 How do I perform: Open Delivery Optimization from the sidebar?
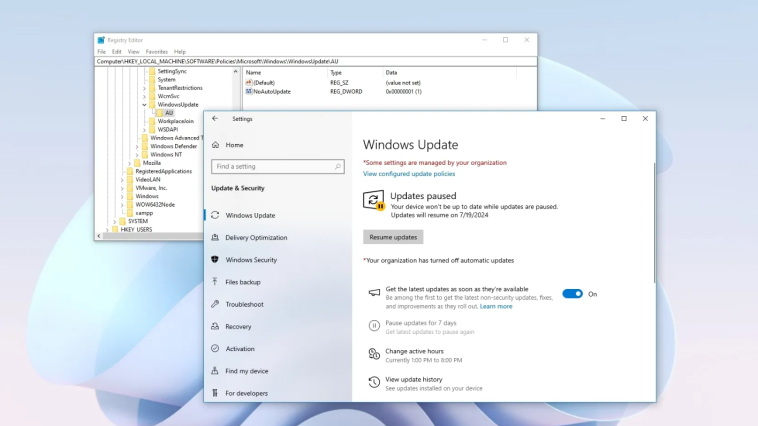(256, 238)
